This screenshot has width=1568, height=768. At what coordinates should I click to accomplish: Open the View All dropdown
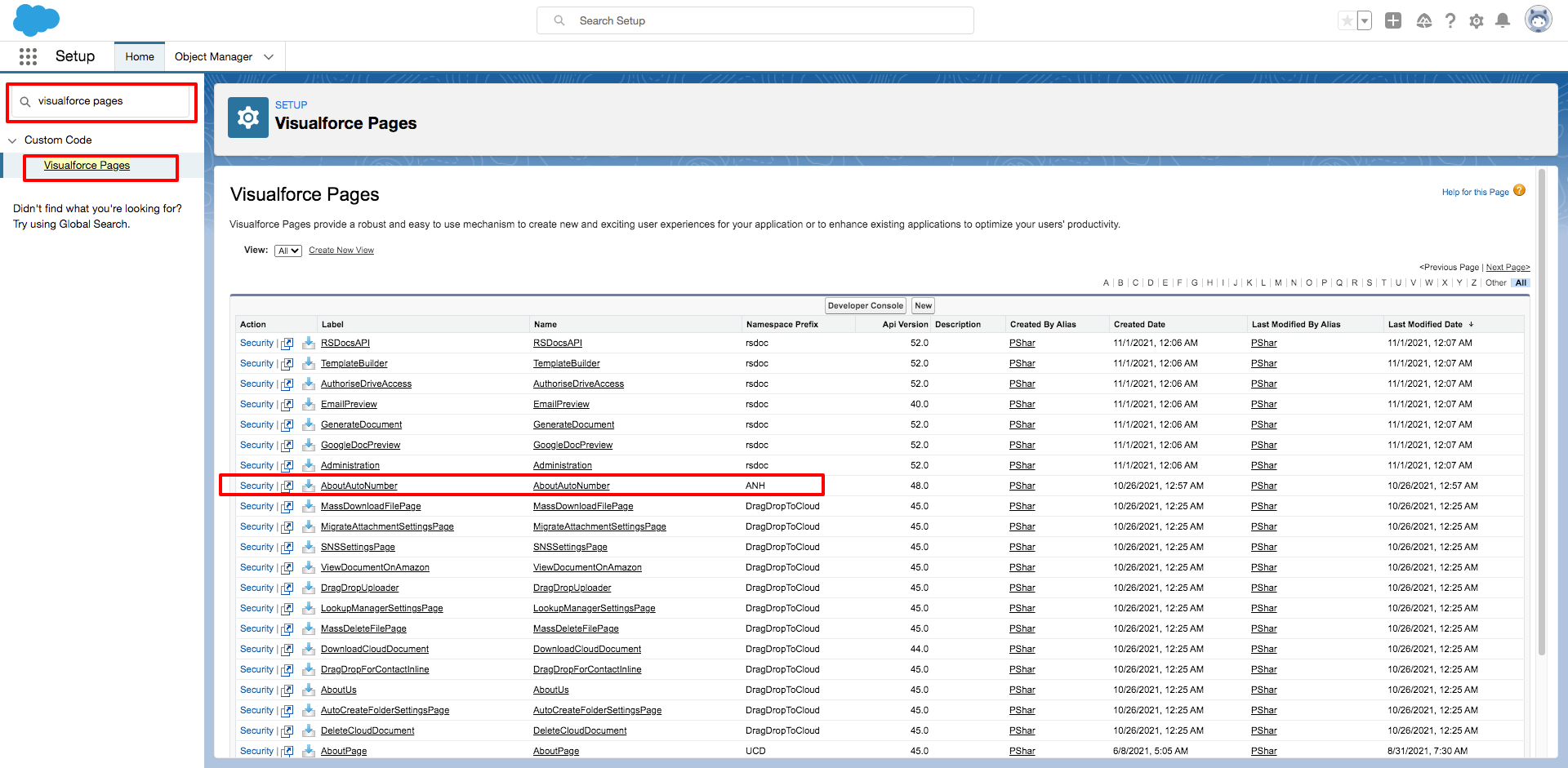point(287,251)
